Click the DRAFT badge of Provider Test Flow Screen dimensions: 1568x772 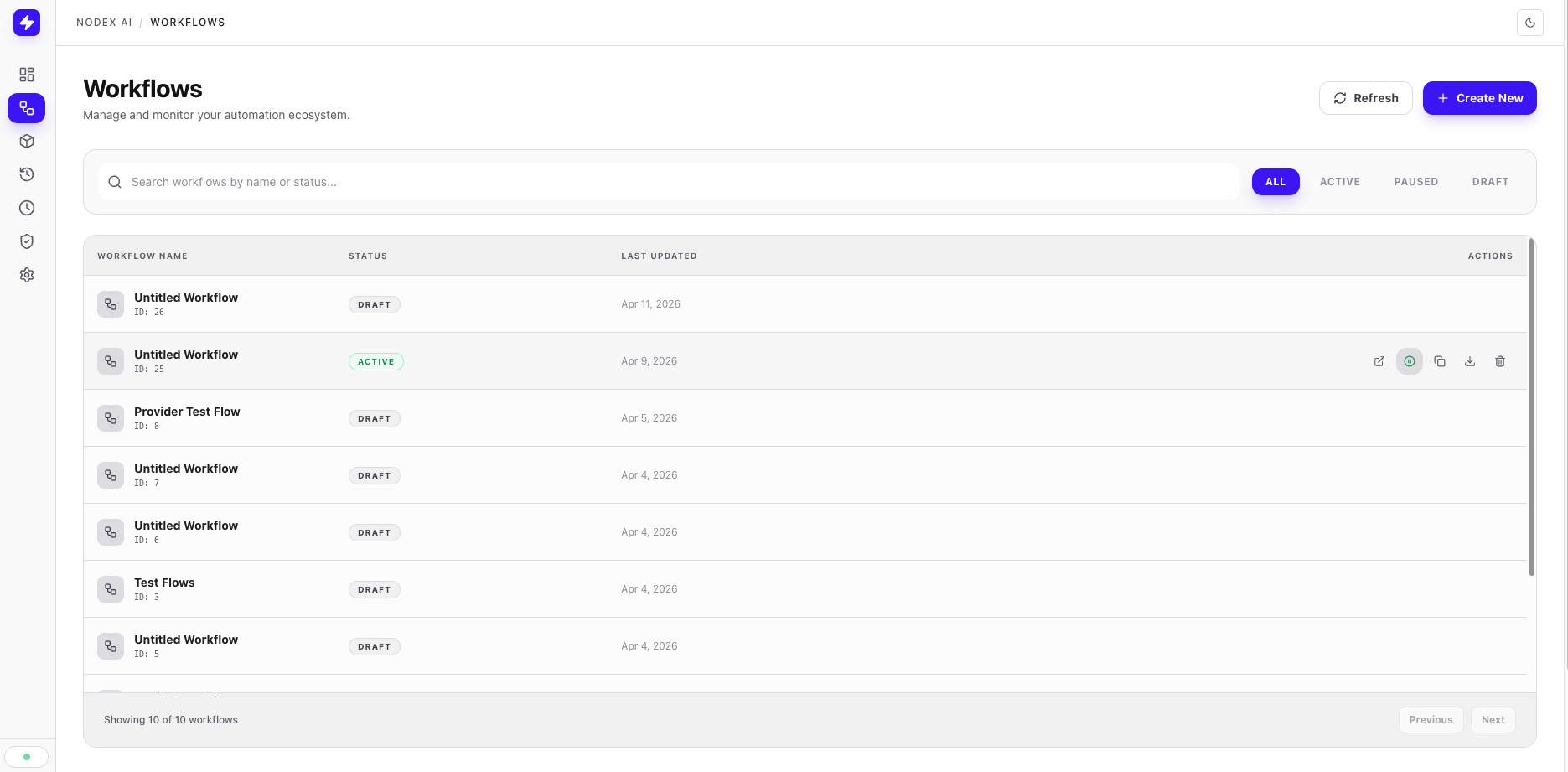tap(375, 419)
